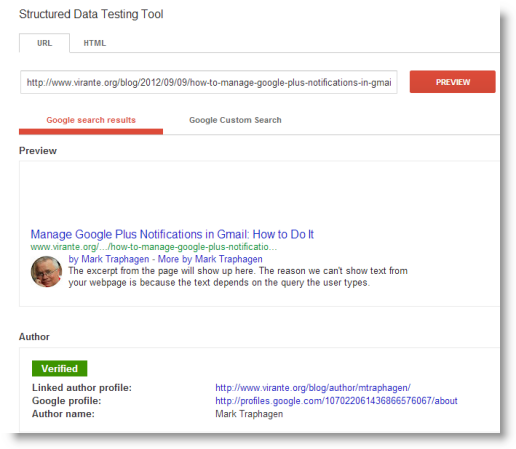The width and height of the screenshot is (516, 449).
Task: Open the linked author profile URL
Action: coord(313,388)
